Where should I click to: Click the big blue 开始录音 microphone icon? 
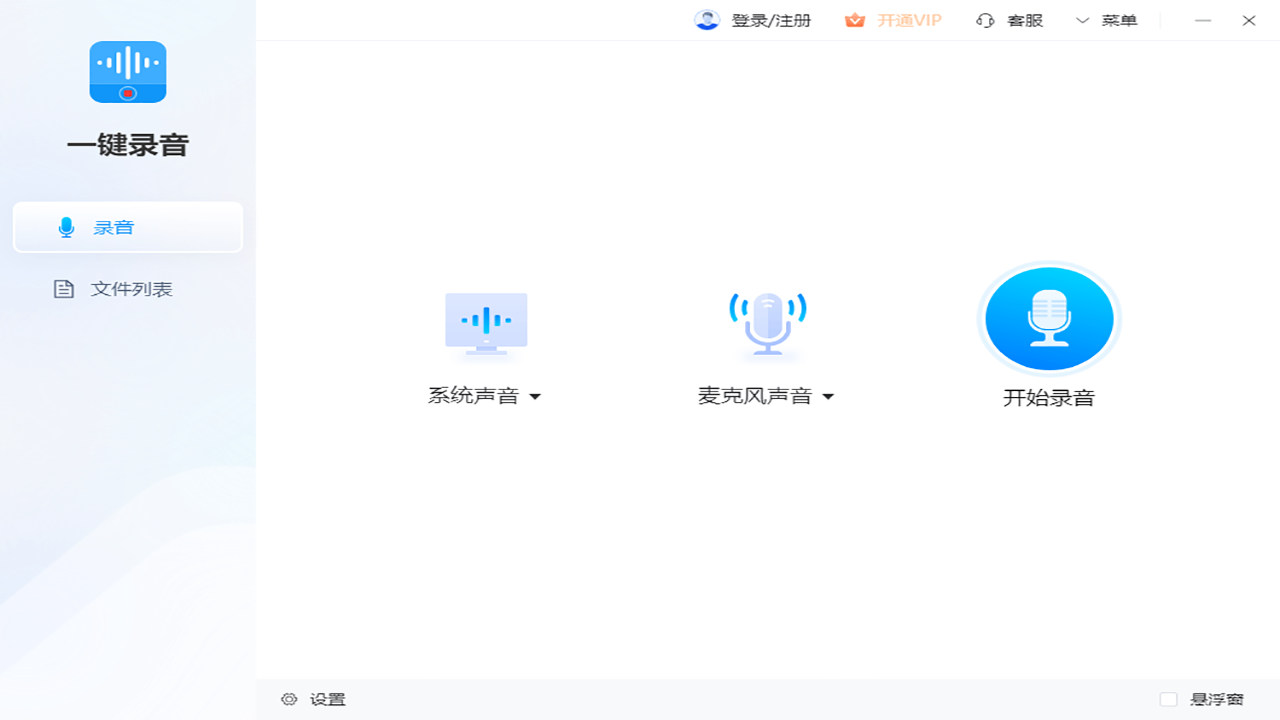[1049, 318]
